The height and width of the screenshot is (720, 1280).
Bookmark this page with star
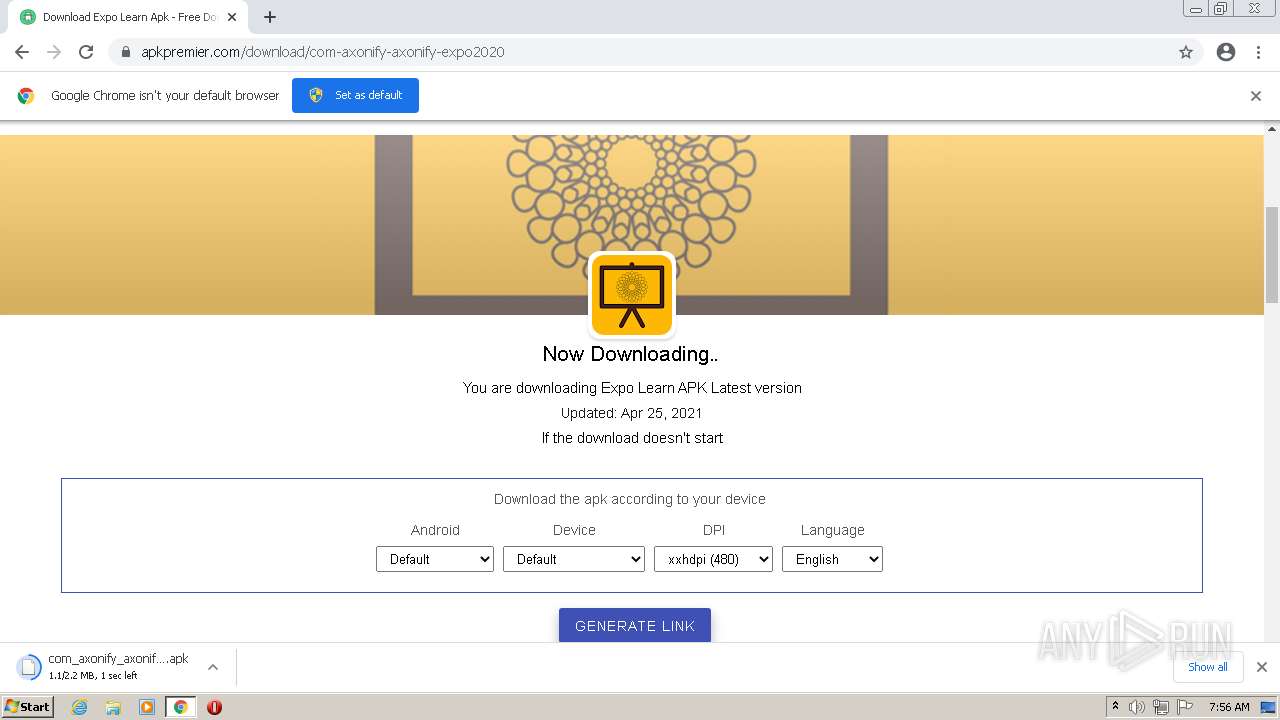click(1186, 52)
